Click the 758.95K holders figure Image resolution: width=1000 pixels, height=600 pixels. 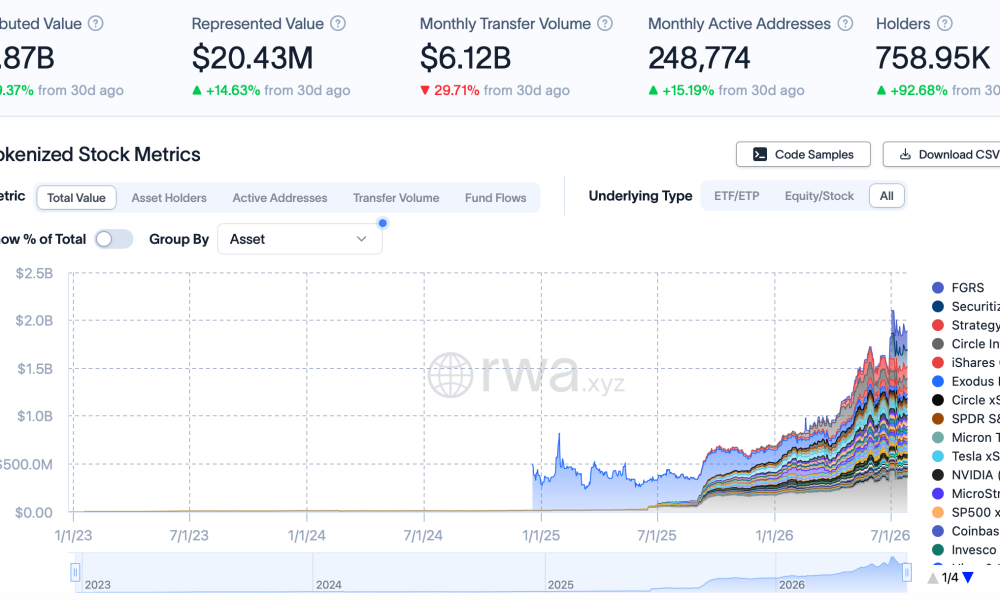pos(933,58)
